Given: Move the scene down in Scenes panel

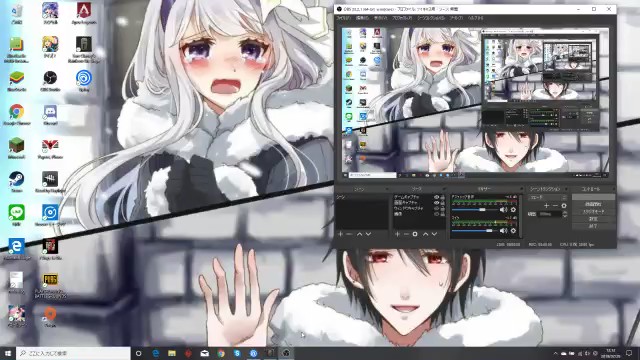Looking at the screenshot, I should [x=369, y=234].
